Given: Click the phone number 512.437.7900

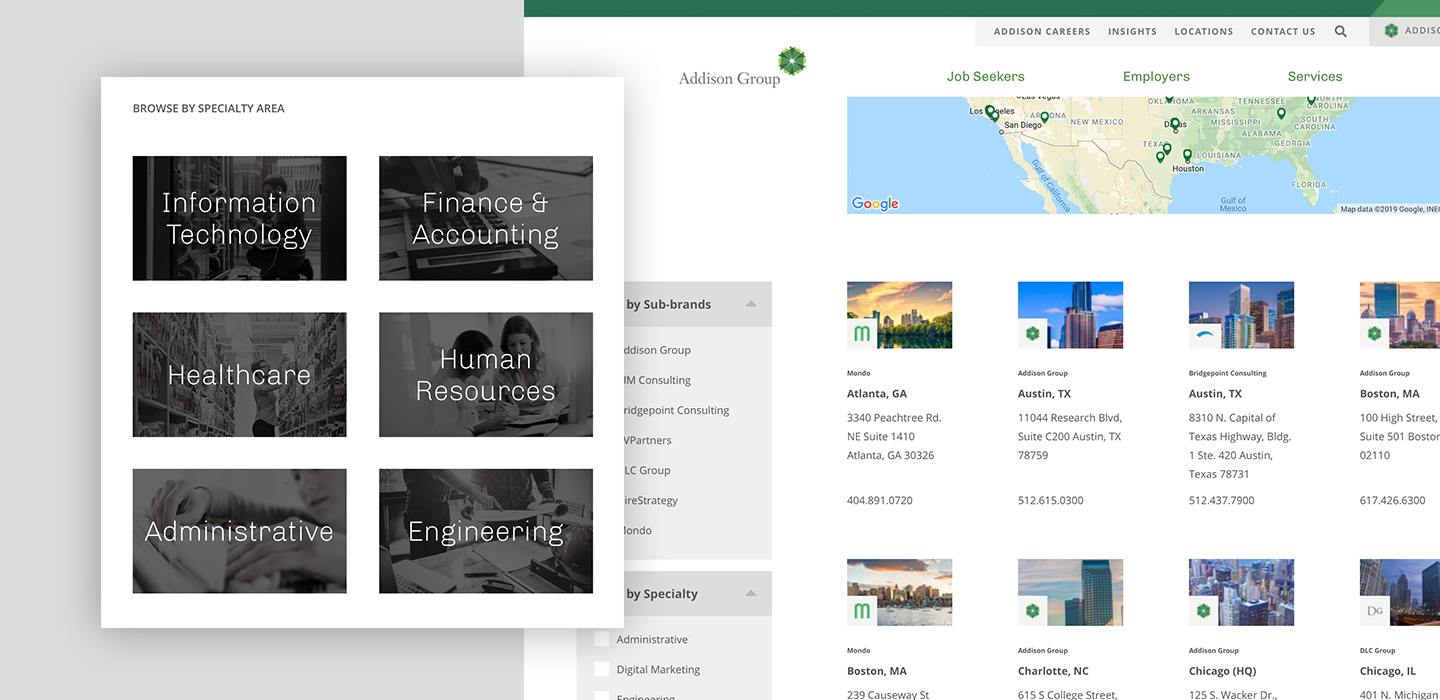Looking at the screenshot, I should point(1221,500).
